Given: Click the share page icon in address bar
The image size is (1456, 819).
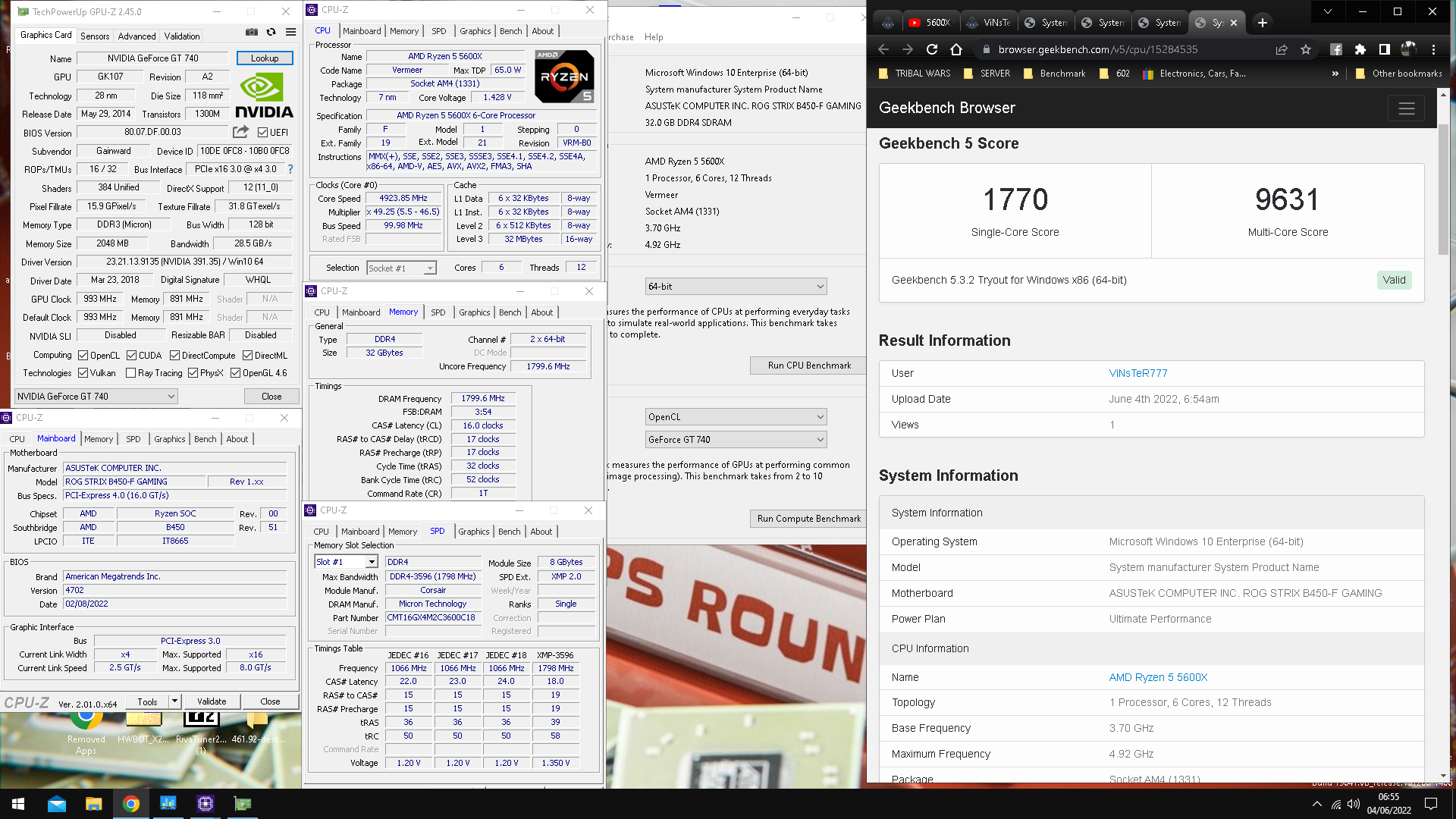Looking at the screenshot, I should coord(1282,49).
